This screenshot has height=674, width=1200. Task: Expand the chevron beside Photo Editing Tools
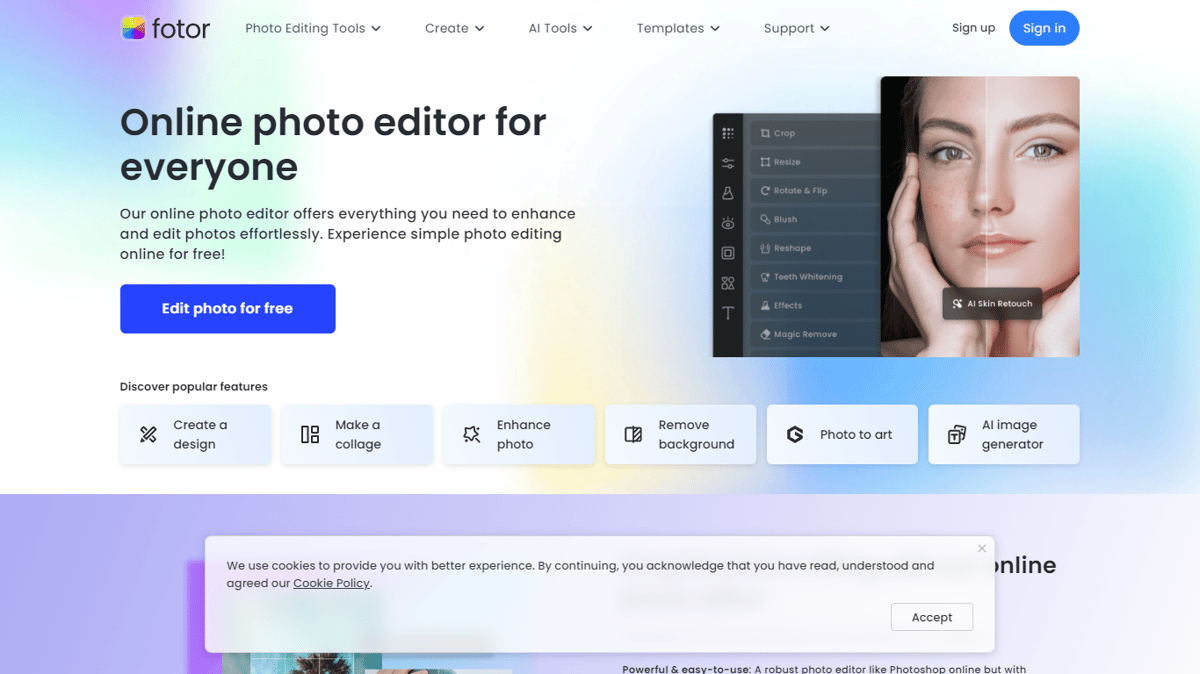coord(376,29)
